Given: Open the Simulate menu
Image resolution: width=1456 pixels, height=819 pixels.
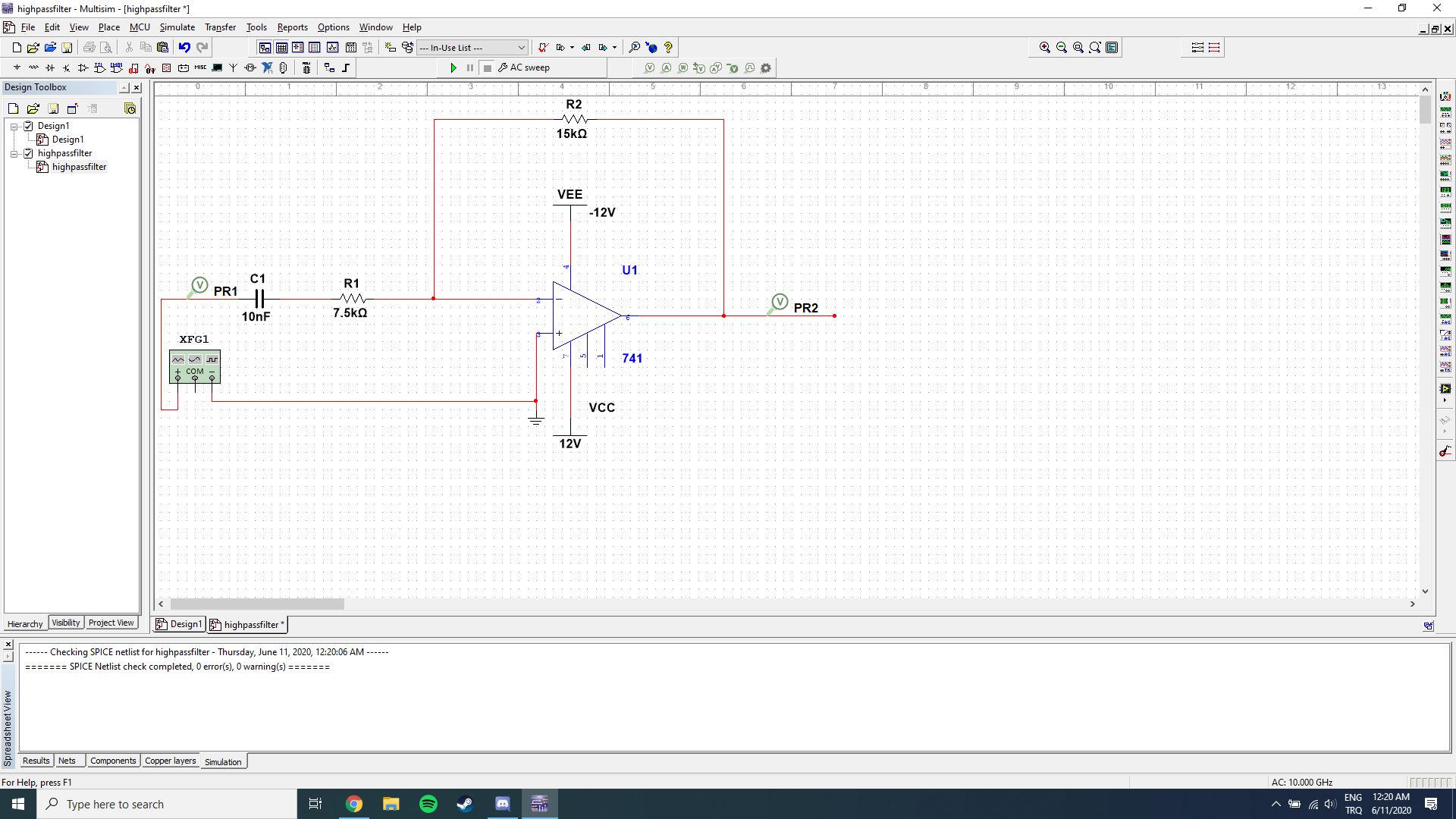Looking at the screenshot, I should pyautogui.click(x=177, y=27).
